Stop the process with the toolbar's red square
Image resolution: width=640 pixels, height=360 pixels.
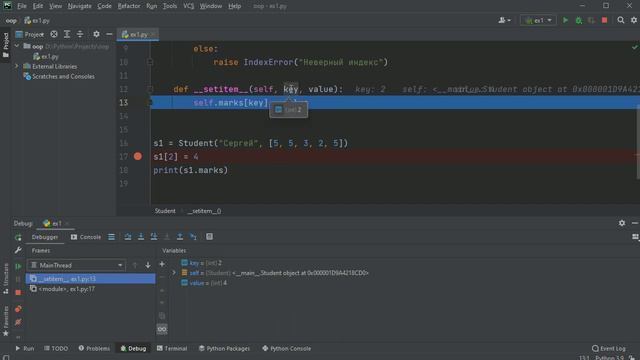[604, 20]
